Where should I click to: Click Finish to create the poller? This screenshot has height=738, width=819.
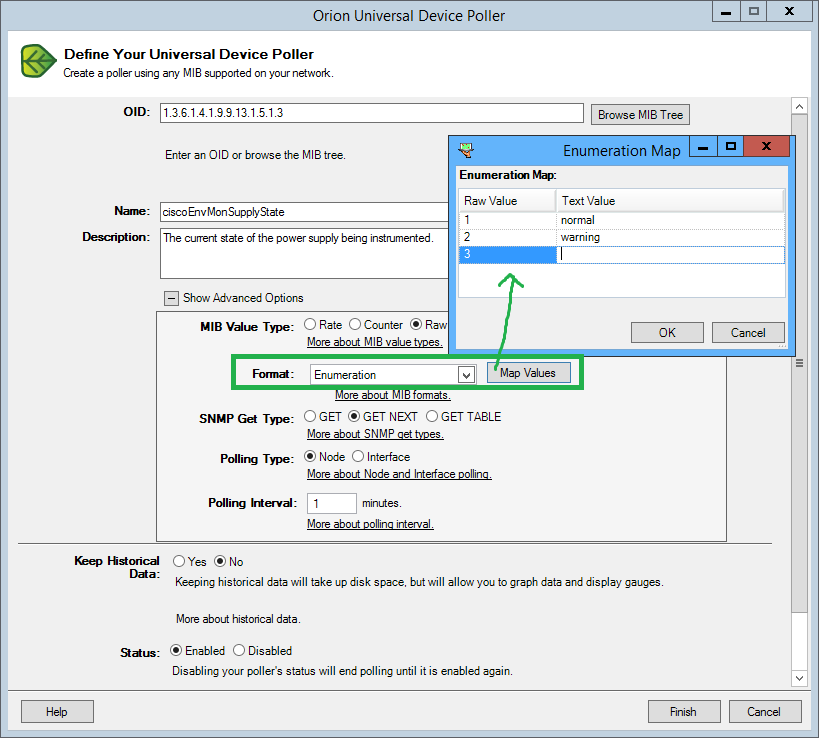click(x=684, y=712)
